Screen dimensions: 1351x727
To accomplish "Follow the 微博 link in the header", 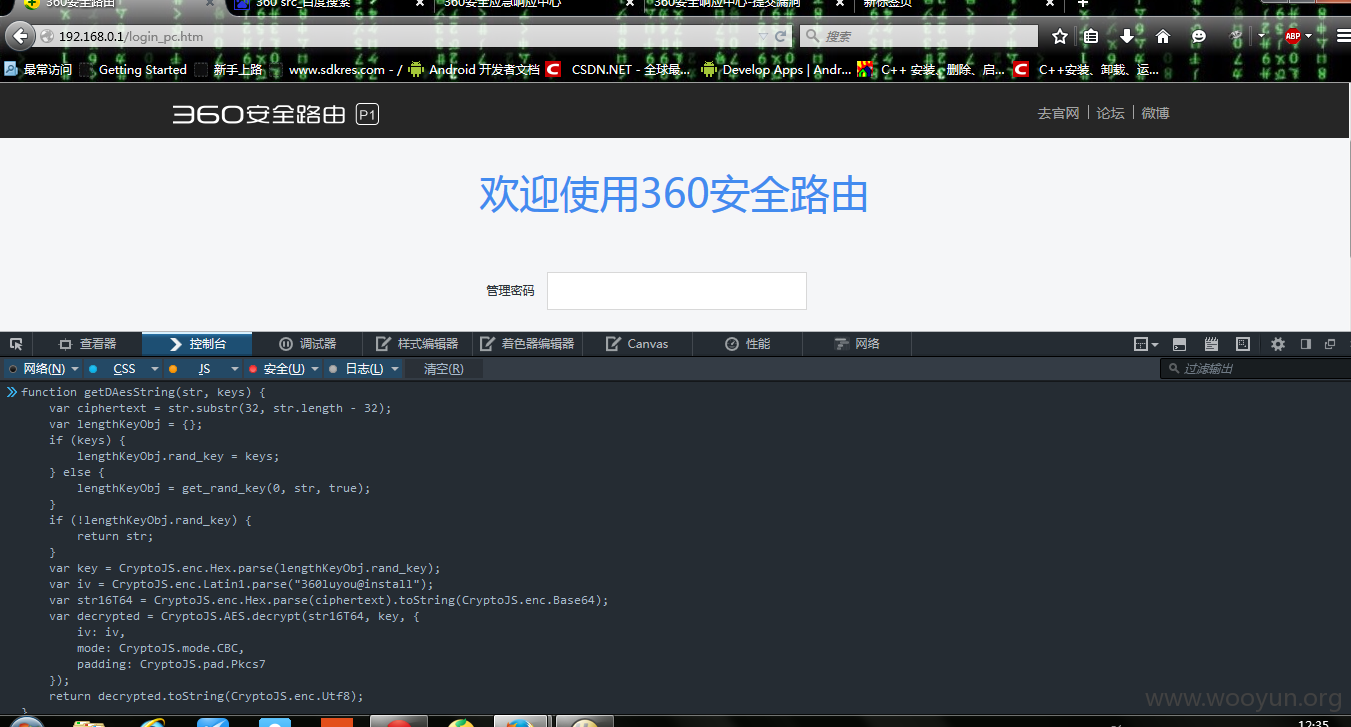I will [1155, 113].
